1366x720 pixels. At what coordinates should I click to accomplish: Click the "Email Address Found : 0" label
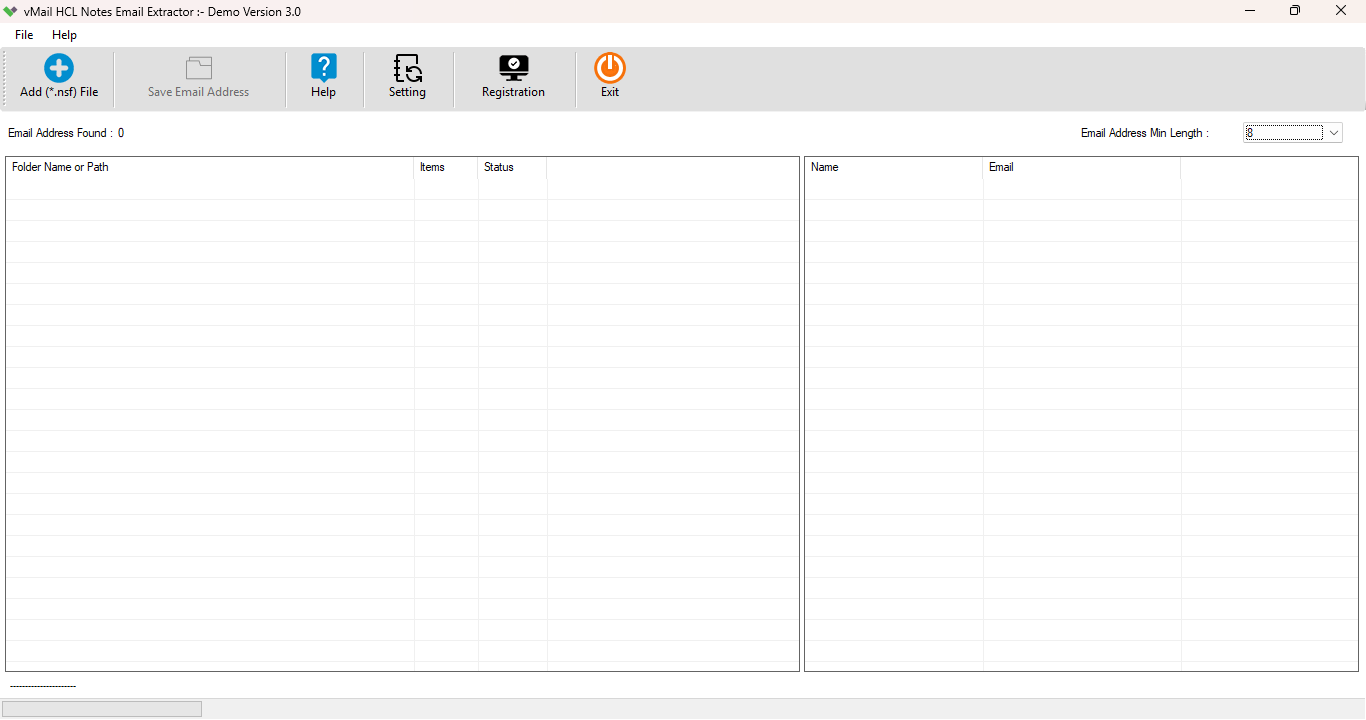(66, 133)
